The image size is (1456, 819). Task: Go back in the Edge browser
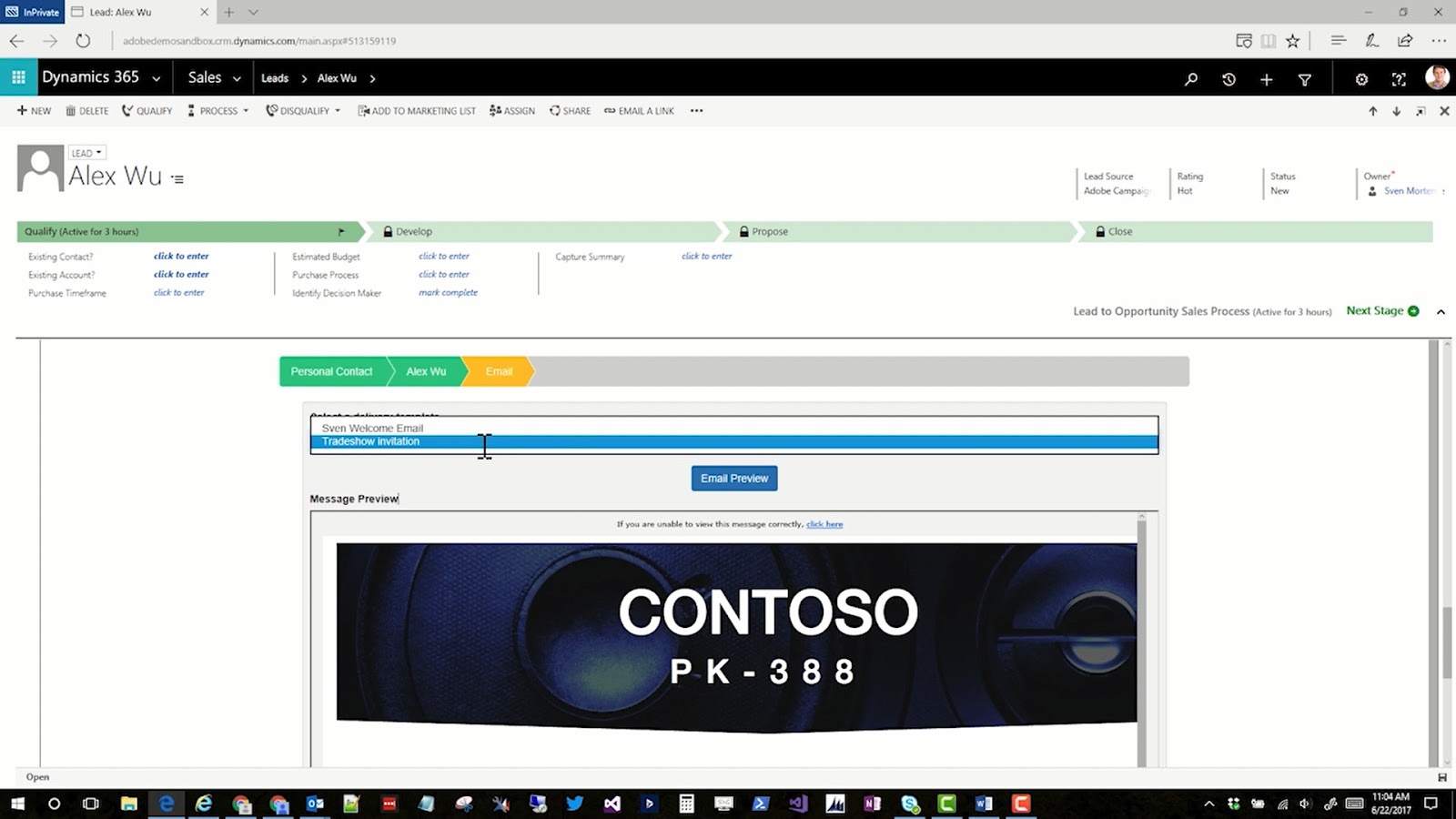16,41
